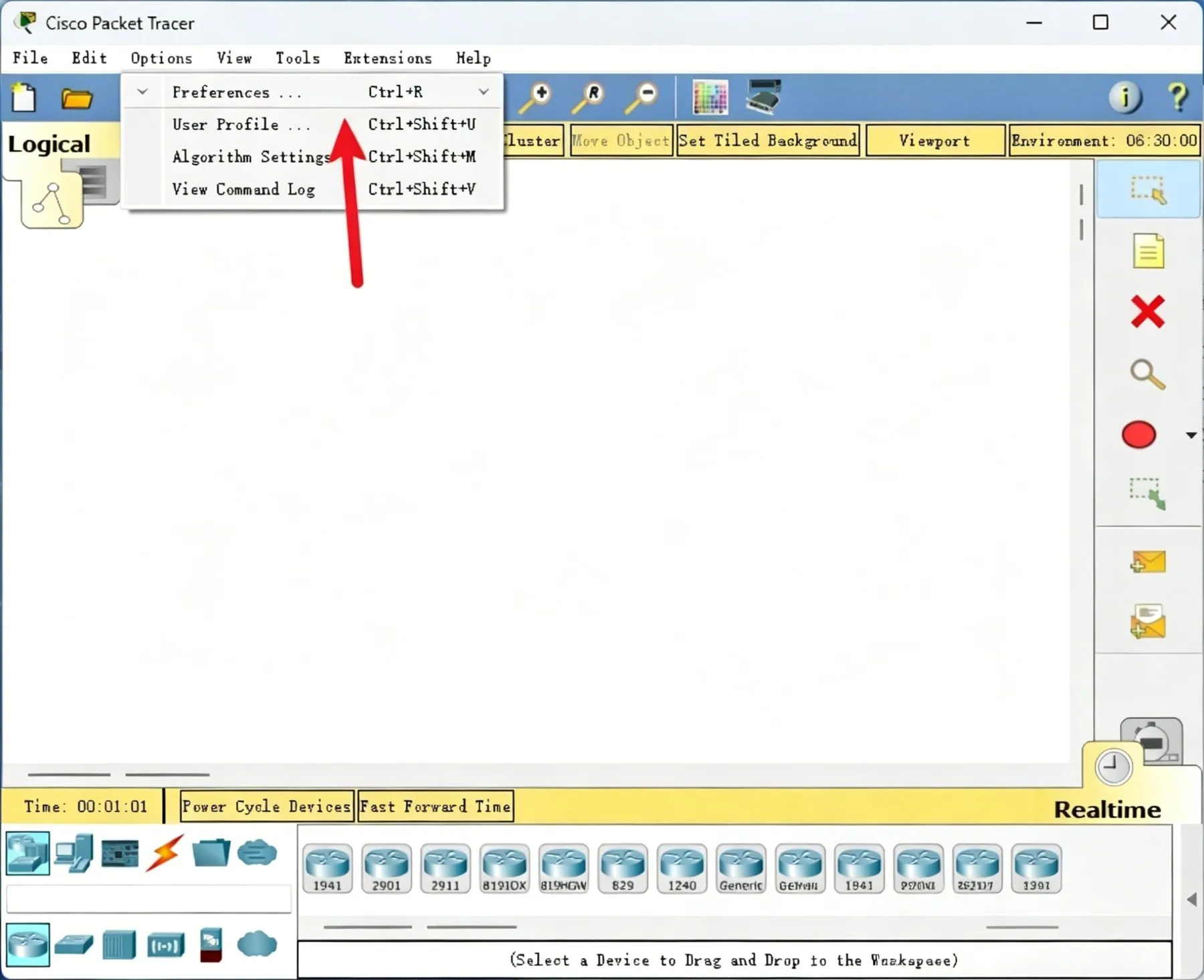Select the Resize Shape tool
This screenshot has width=1204, height=980.
1148,494
